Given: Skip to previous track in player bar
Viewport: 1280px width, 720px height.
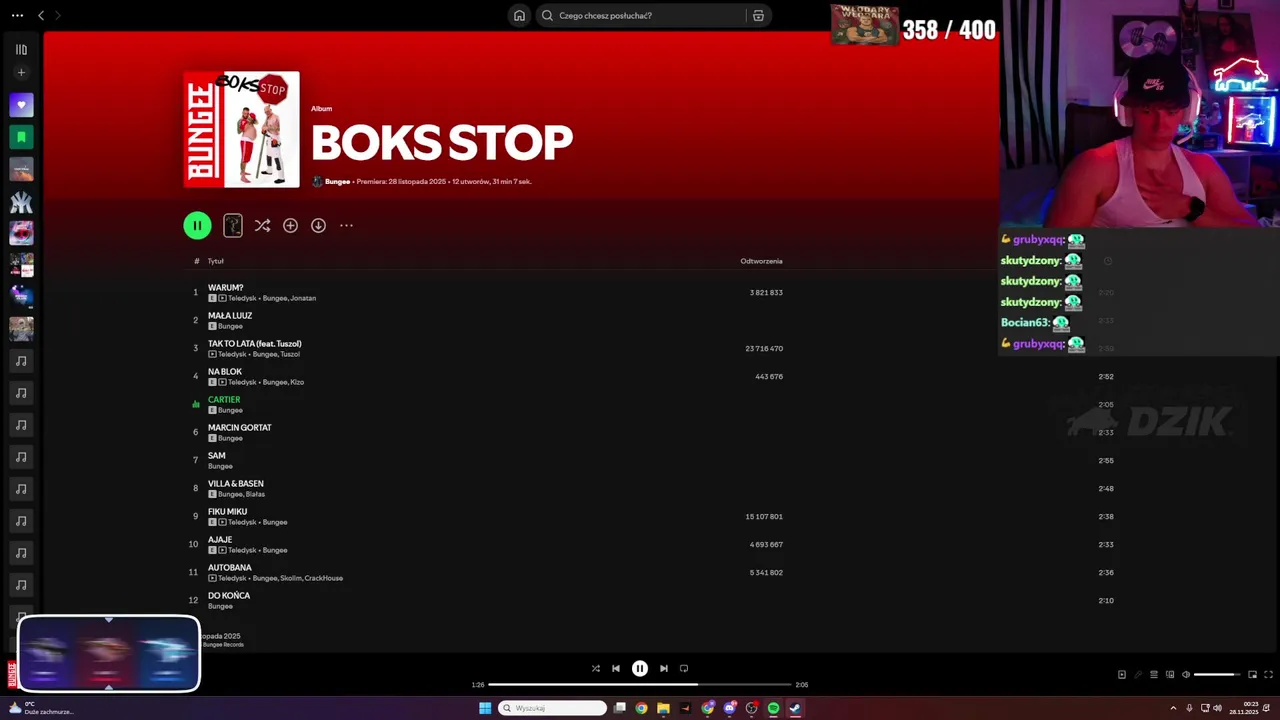Looking at the screenshot, I should point(616,668).
